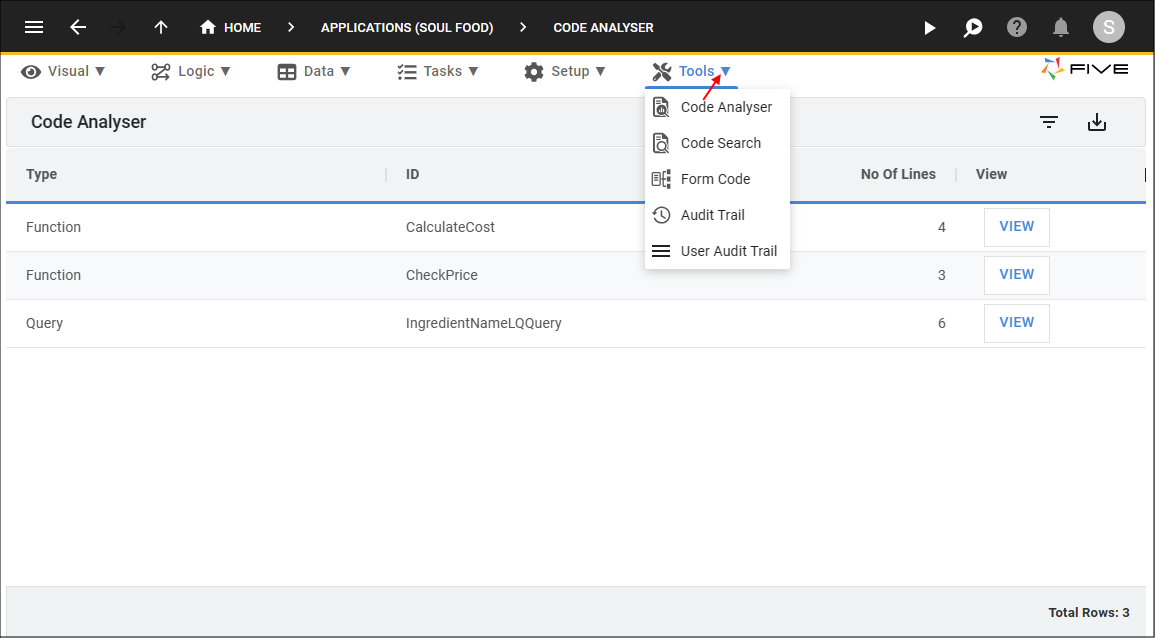View the IngredientNameLQQuery query
The image size is (1155, 638).
[x=1017, y=323]
